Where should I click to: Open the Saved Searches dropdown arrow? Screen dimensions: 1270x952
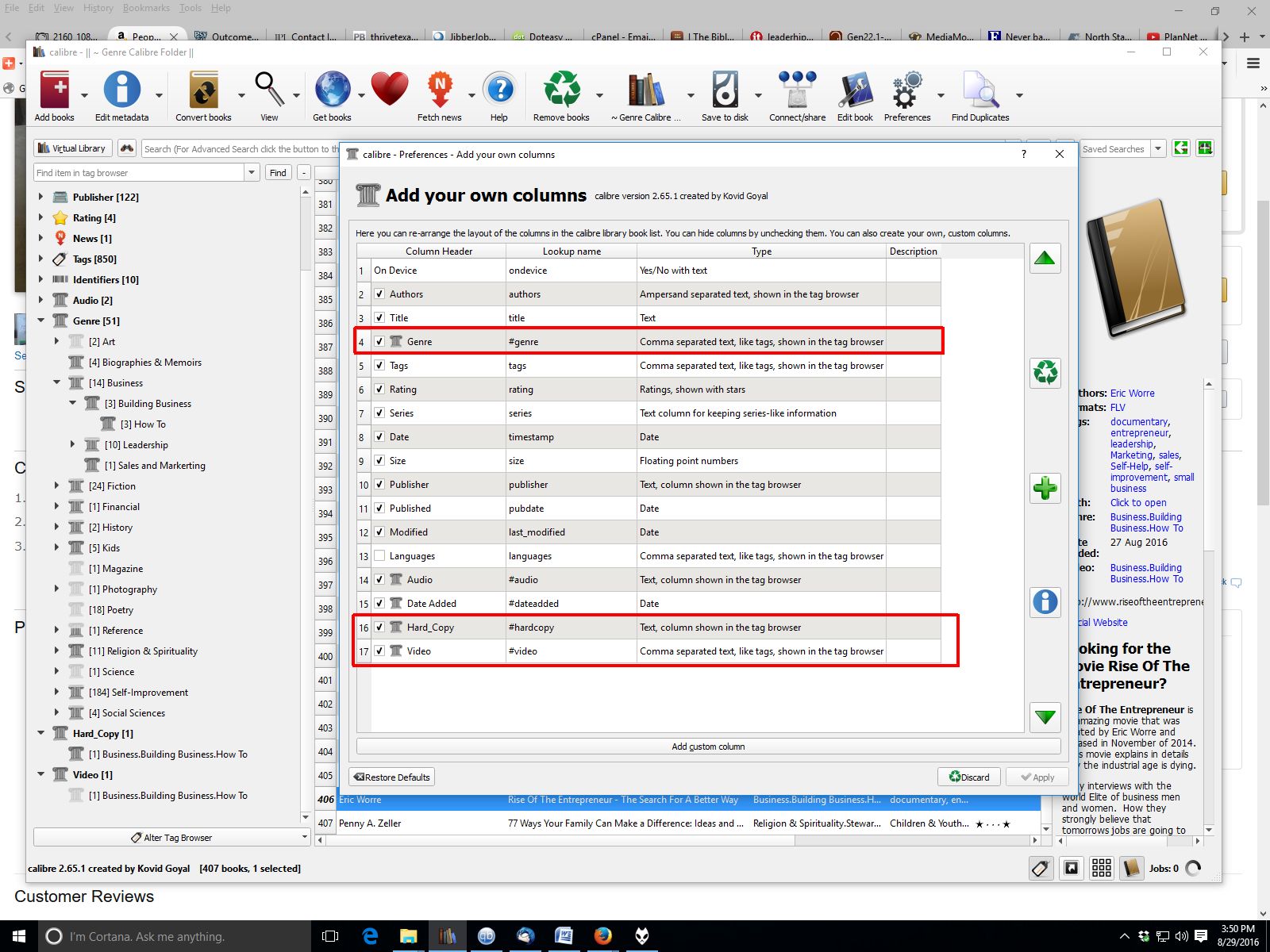point(1158,148)
